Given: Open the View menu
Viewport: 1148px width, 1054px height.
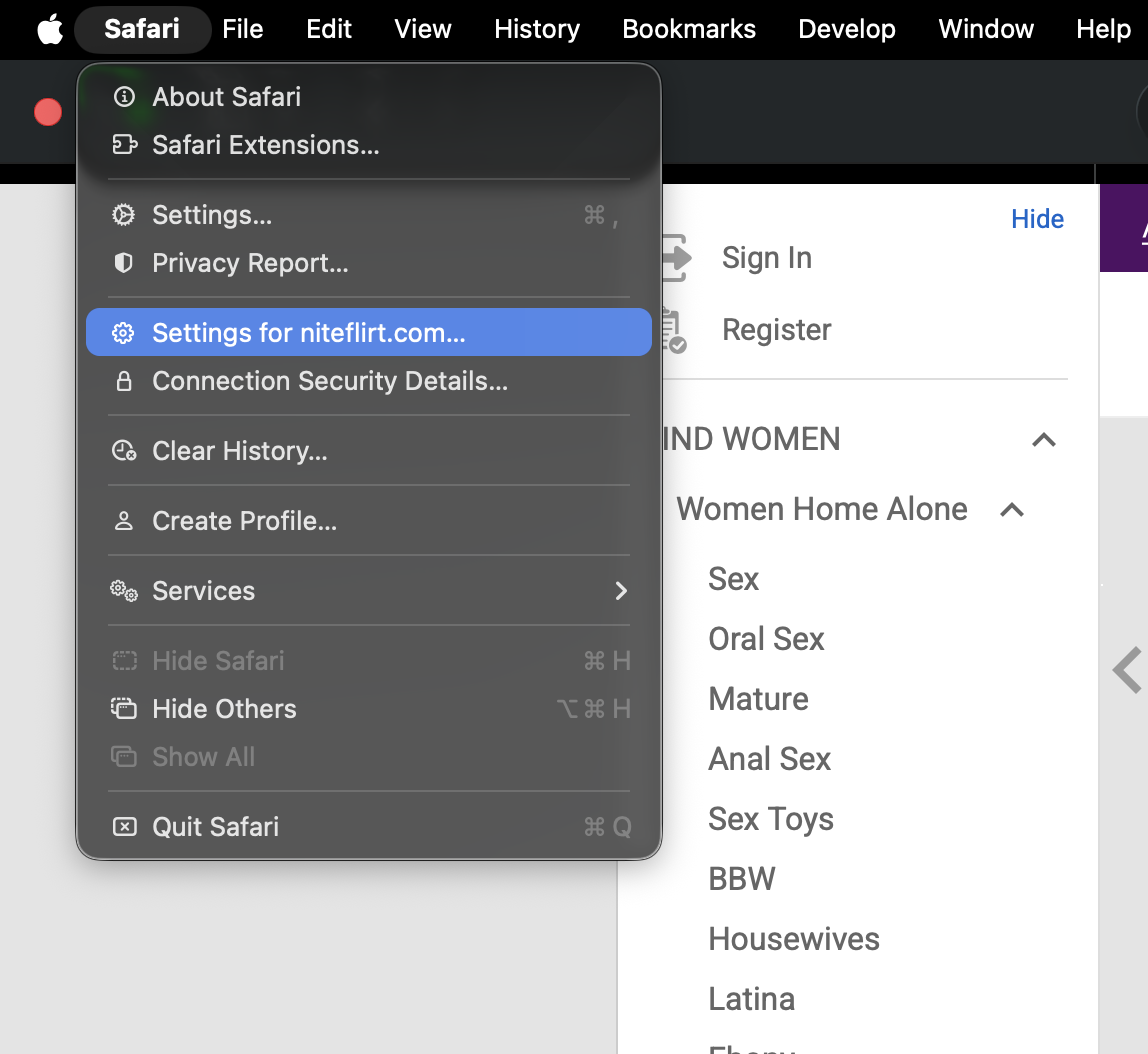Looking at the screenshot, I should pos(422,29).
